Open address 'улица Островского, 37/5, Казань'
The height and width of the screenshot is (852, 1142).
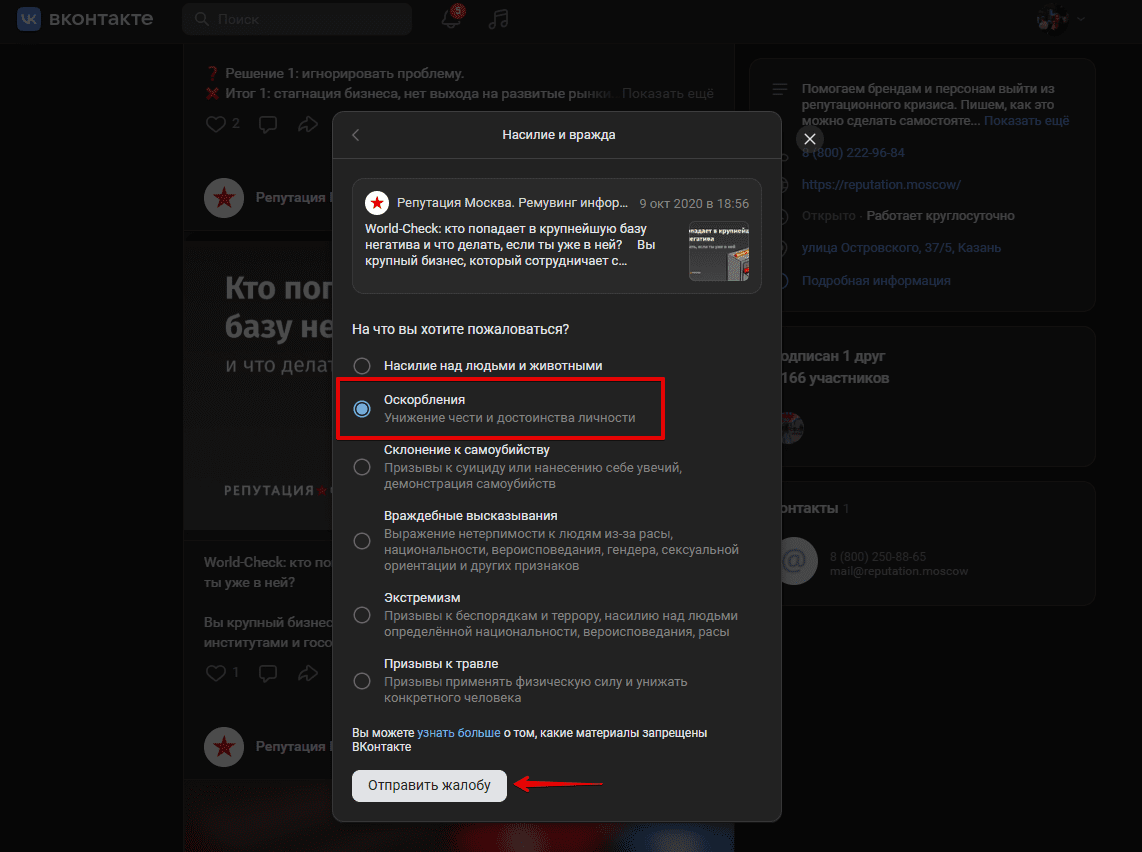coord(901,248)
